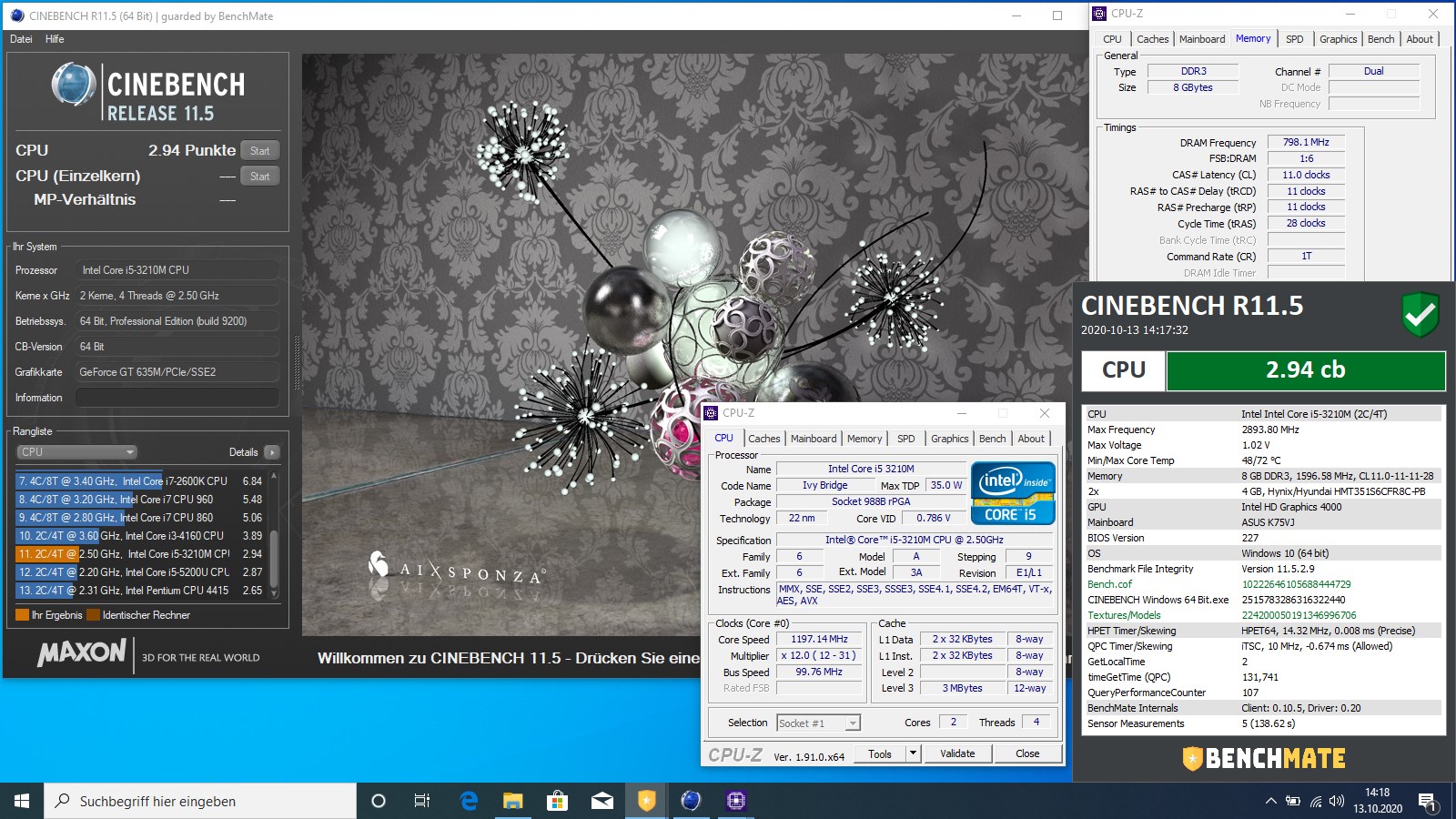Open the Datei menu in Cinebench
1456x819 pixels.
point(21,39)
